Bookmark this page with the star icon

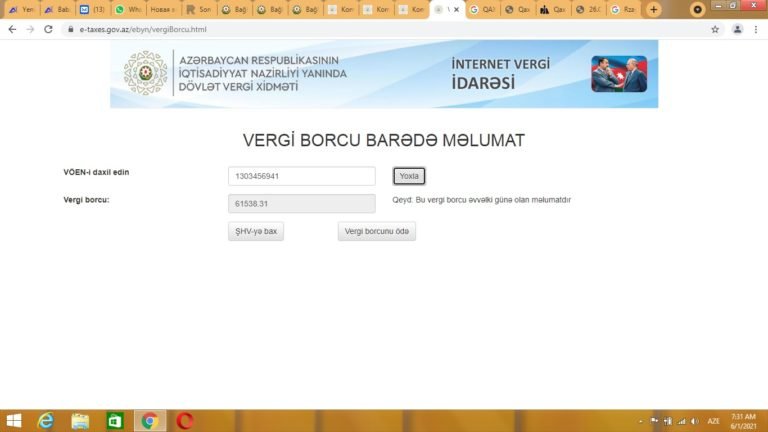point(715,29)
